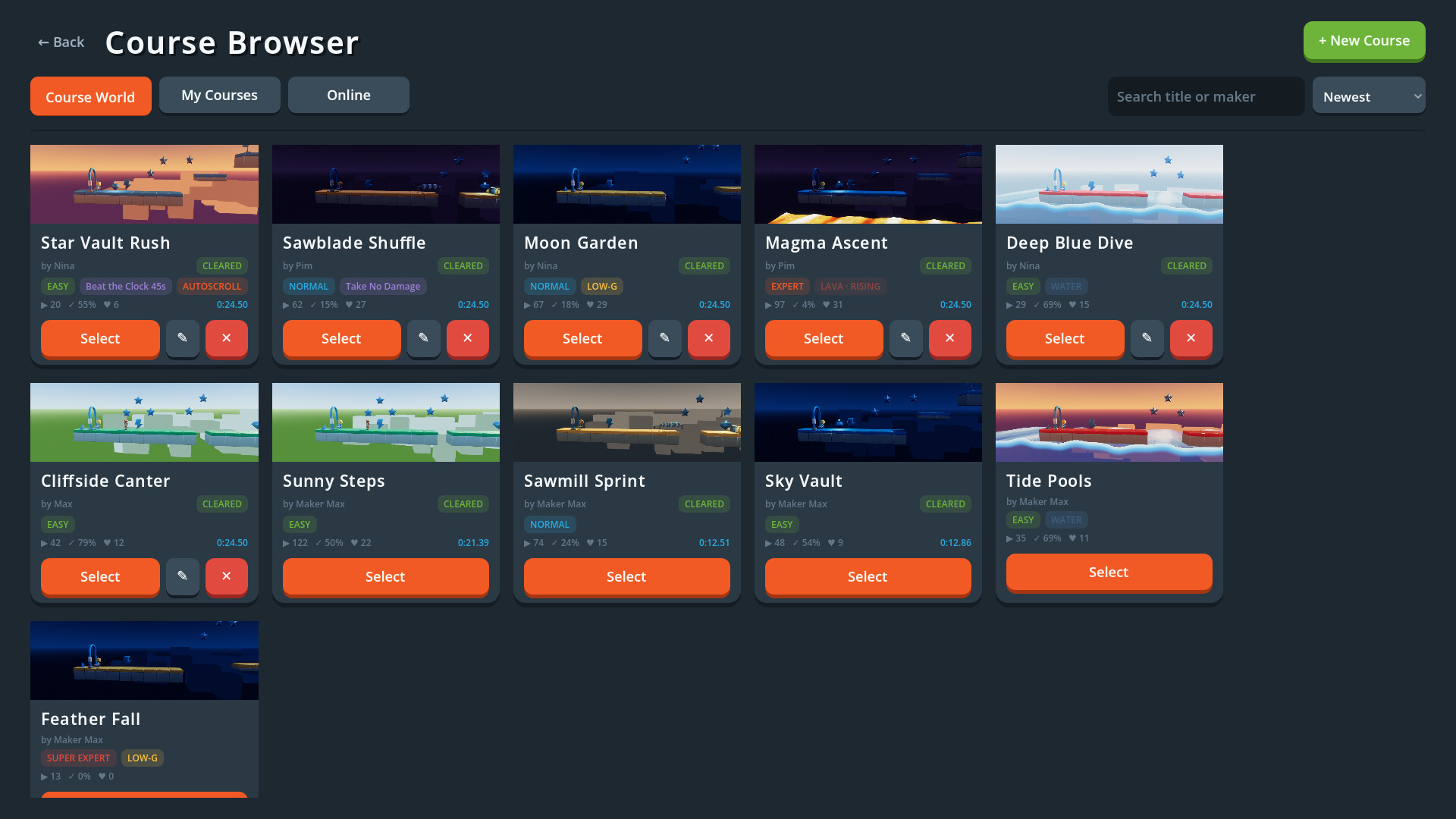1456x819 pixels.
Task: Click the WATER tag on Tide Pools
Action: click(1066, 519)
